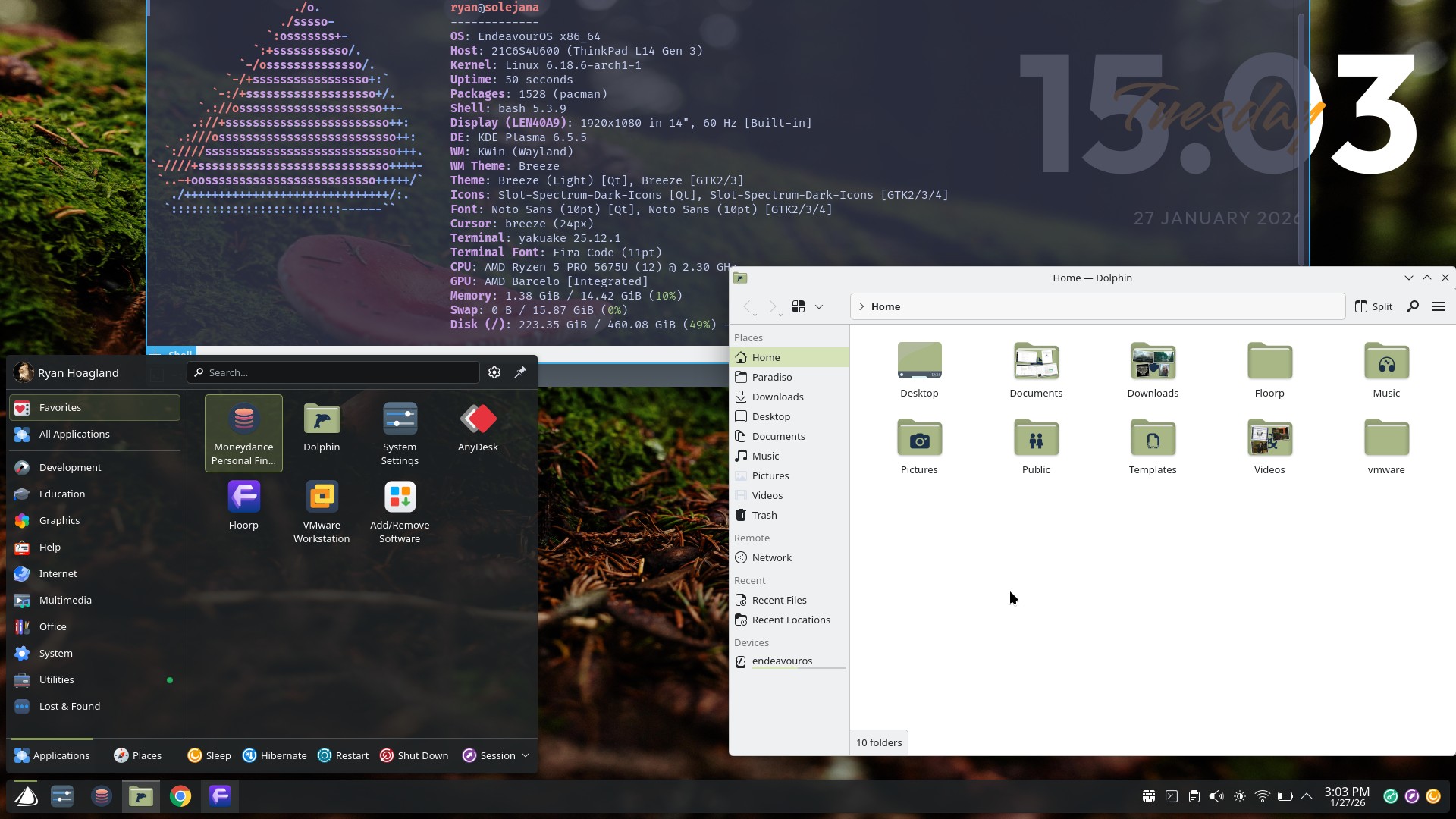Pin the application launcher open
The image size is (1456, 819).
point(520,372)
